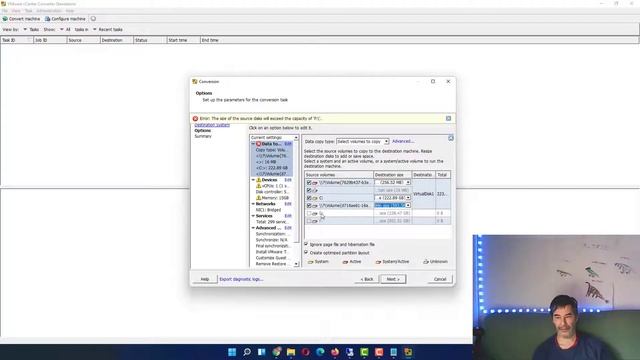Click the Help button
The image size is (640, 360).
pyautogui.click(x=204, y=279)
